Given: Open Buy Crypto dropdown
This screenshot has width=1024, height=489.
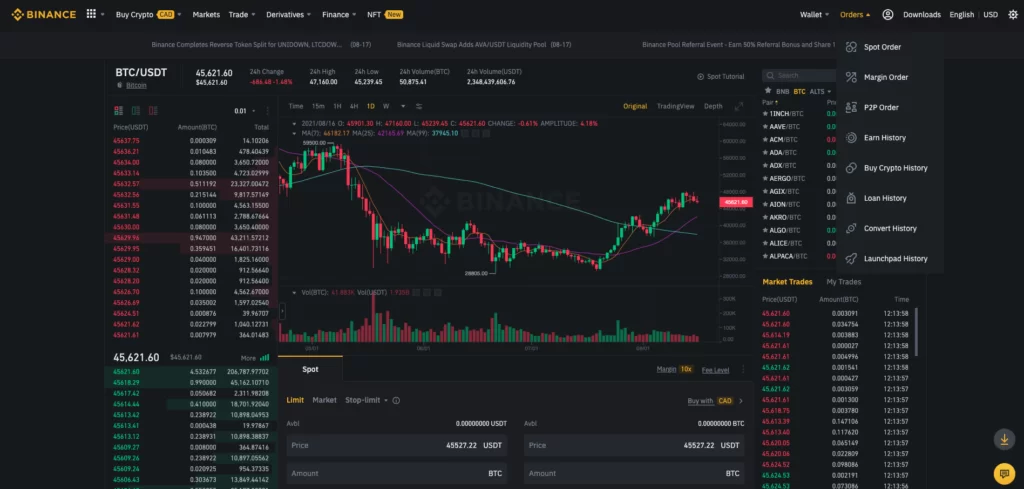Looking at the screenshot, I should [x=148, y=14].
